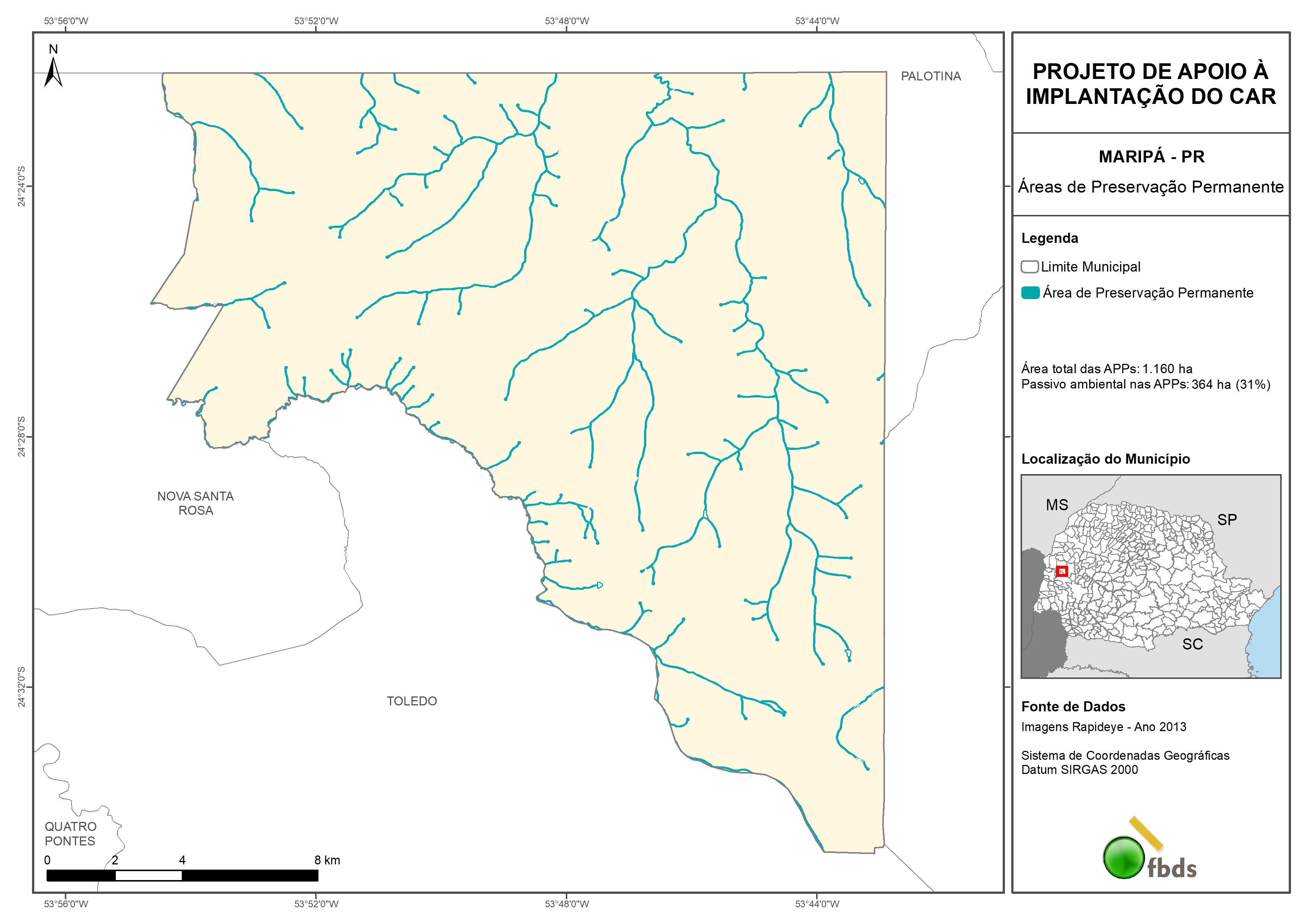Screen dimensions: 1307x924
Task: Click the PALOTINA municipality label
Action: pyautogui.click(x=931, y=76)
